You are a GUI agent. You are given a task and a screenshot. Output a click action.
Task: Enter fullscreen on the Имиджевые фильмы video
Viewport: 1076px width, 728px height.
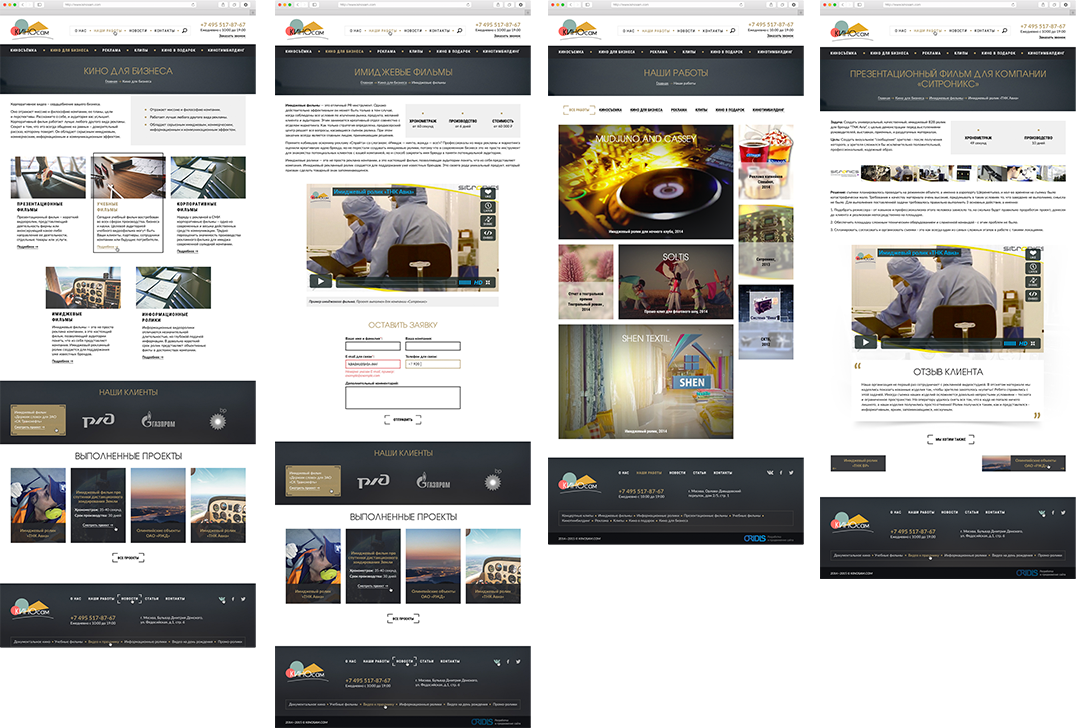(x=489, y=282)
